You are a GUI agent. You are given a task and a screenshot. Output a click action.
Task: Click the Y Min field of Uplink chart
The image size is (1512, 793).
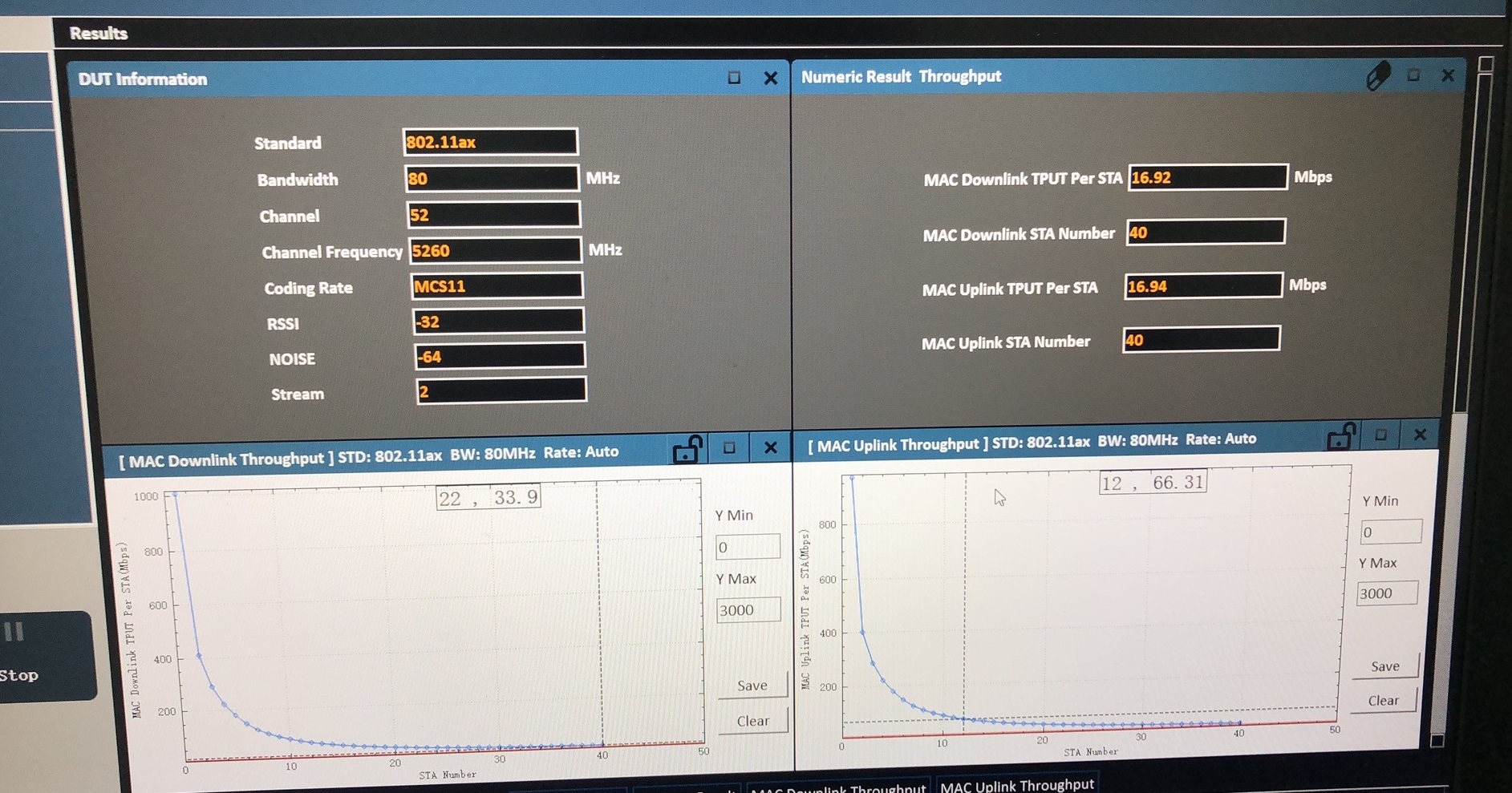coord(1391,532)
